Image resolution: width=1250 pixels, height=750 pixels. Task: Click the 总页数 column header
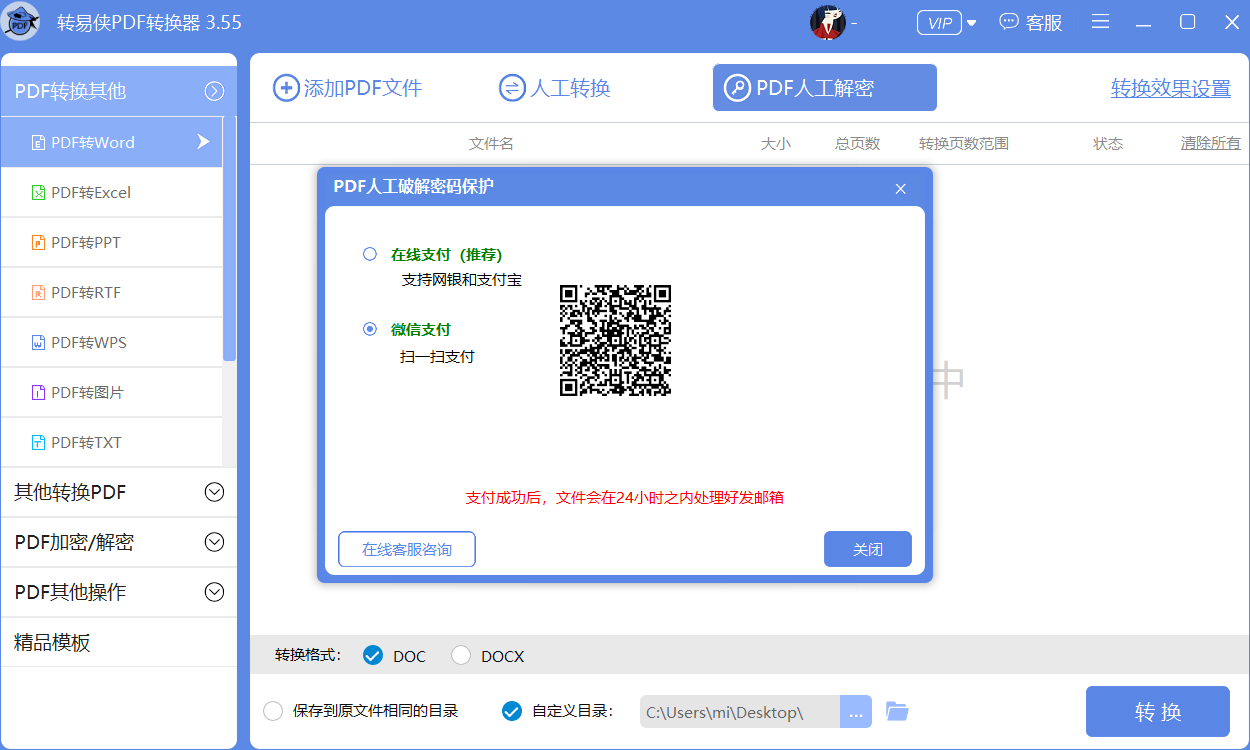(857, 143)
